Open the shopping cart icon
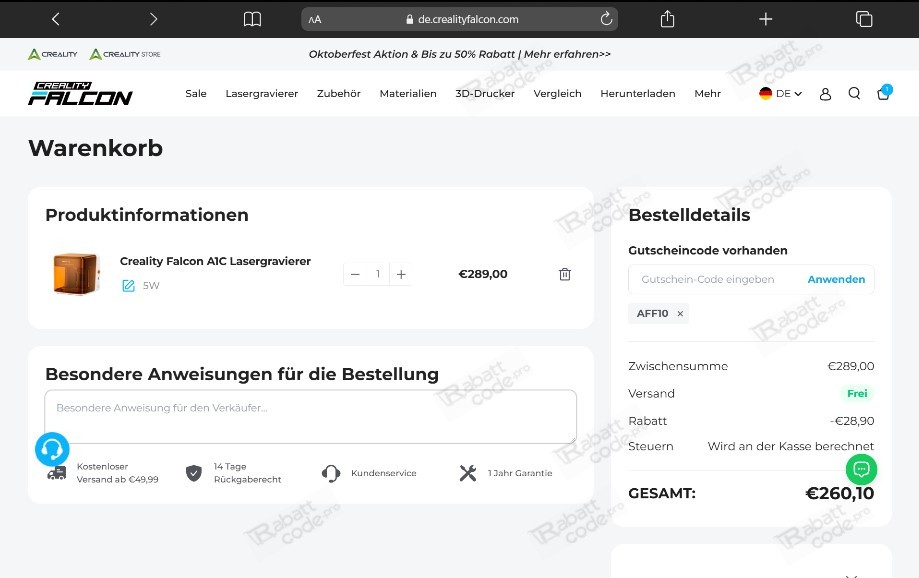This screenshot has height=578, width=919. tap(883, 93)
